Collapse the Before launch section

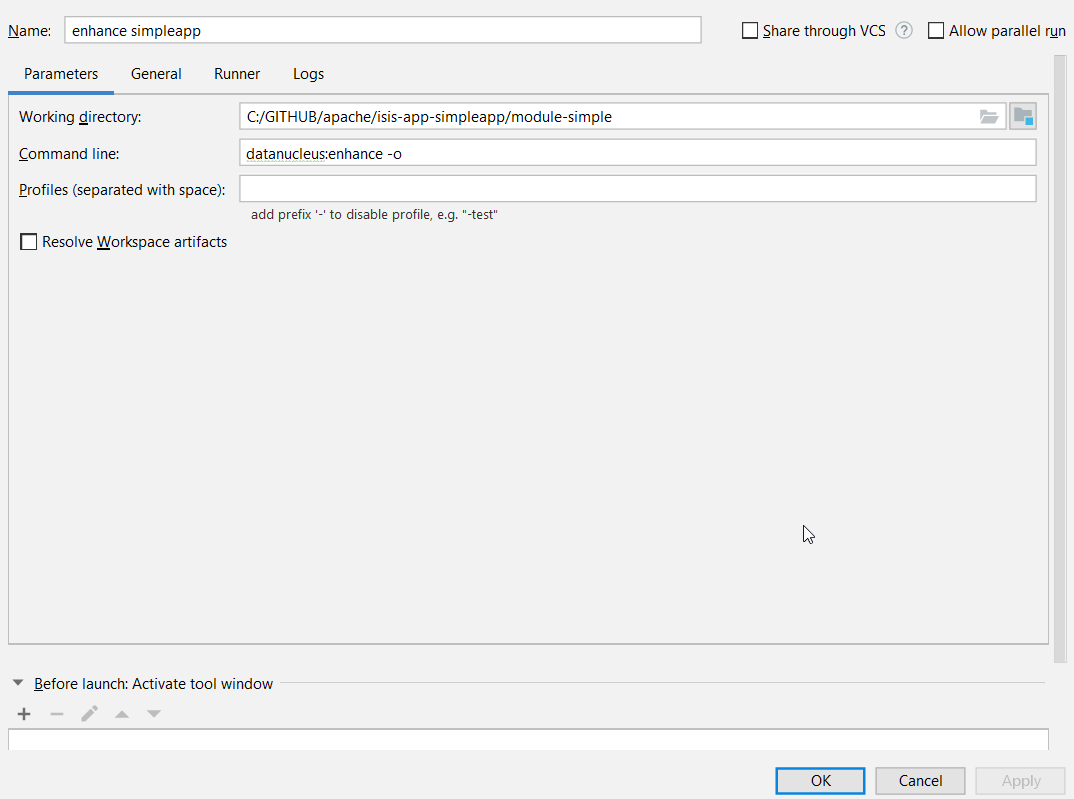coord(17,681)
